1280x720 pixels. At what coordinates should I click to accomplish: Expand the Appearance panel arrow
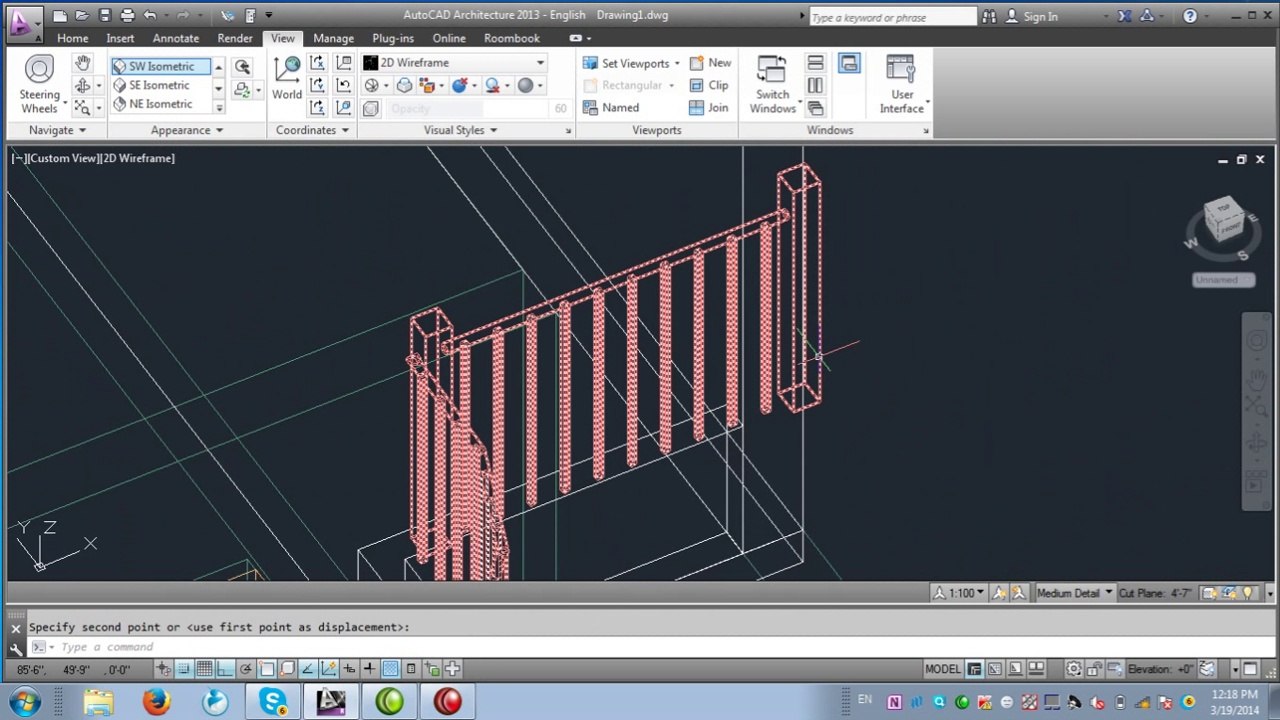coord(219,130)
